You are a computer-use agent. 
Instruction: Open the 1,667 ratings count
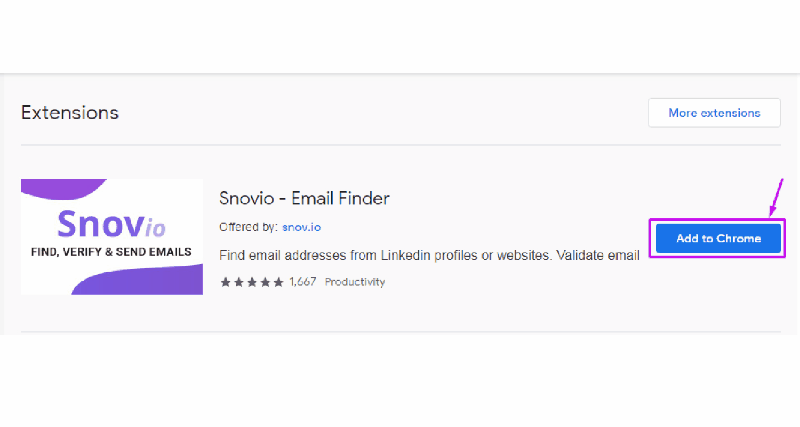[x=303, y=282]
